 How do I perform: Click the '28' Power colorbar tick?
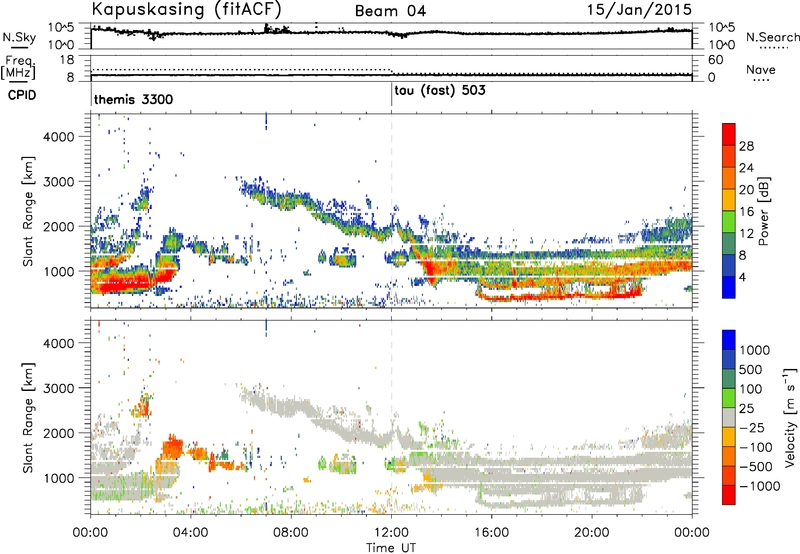point(746,146)
